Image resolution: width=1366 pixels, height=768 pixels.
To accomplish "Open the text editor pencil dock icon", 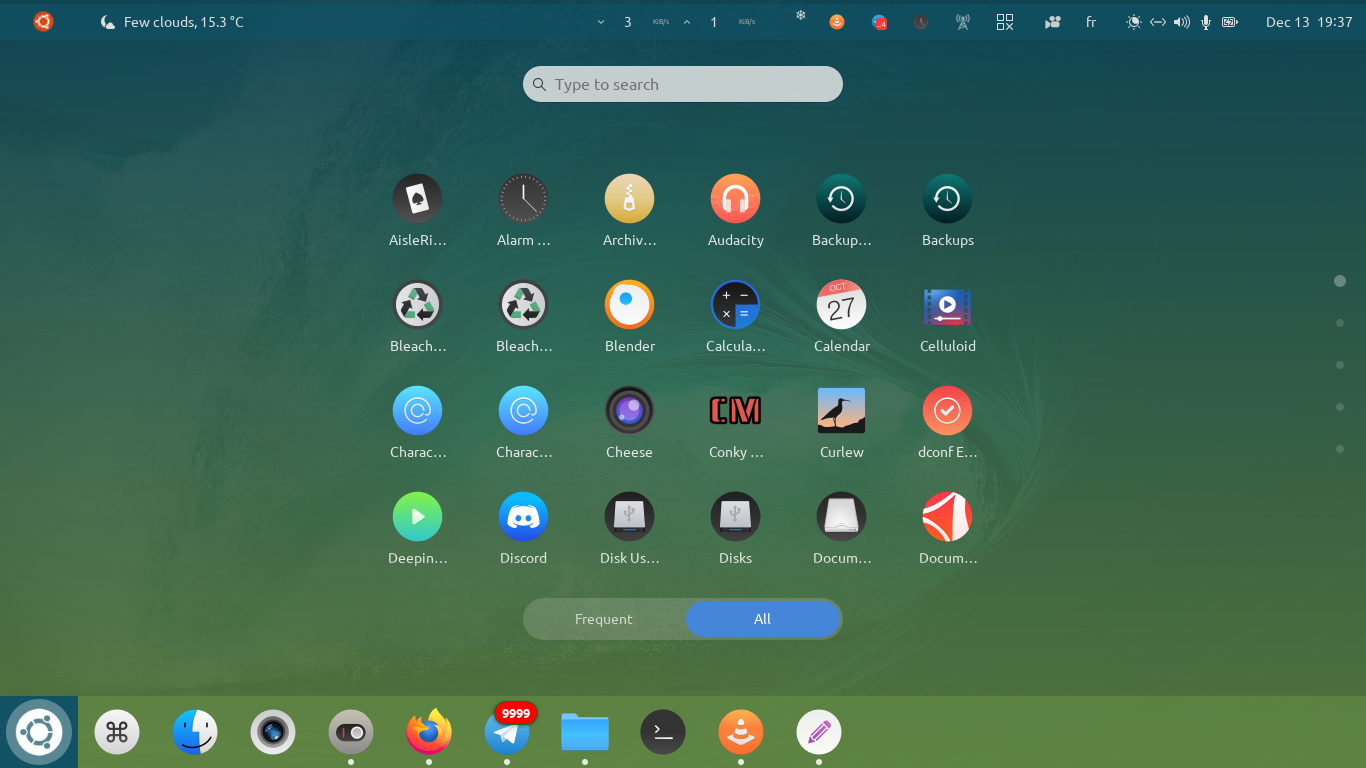I will (x=819, y=732).
